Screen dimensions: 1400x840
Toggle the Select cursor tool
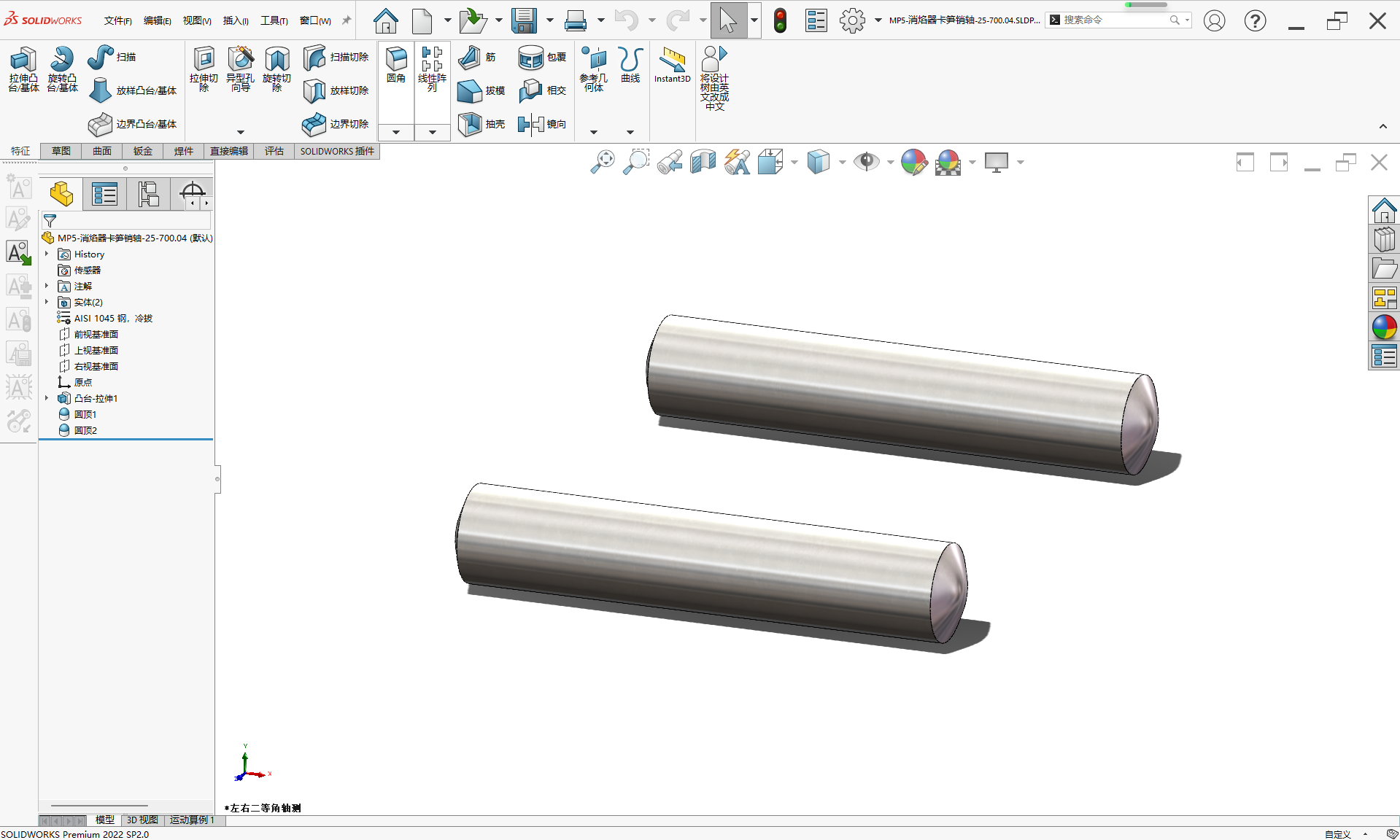pos(728,20)
